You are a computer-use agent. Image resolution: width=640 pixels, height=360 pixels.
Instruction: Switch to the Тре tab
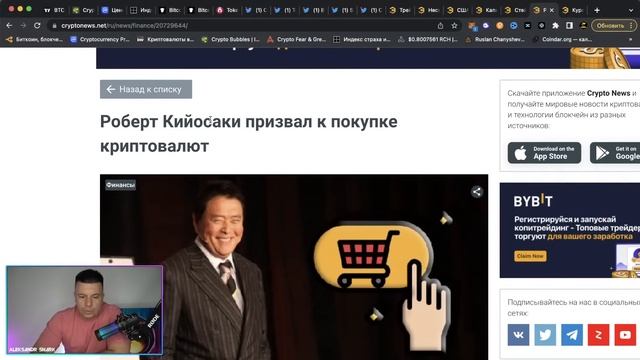click(x=400, y=10)
